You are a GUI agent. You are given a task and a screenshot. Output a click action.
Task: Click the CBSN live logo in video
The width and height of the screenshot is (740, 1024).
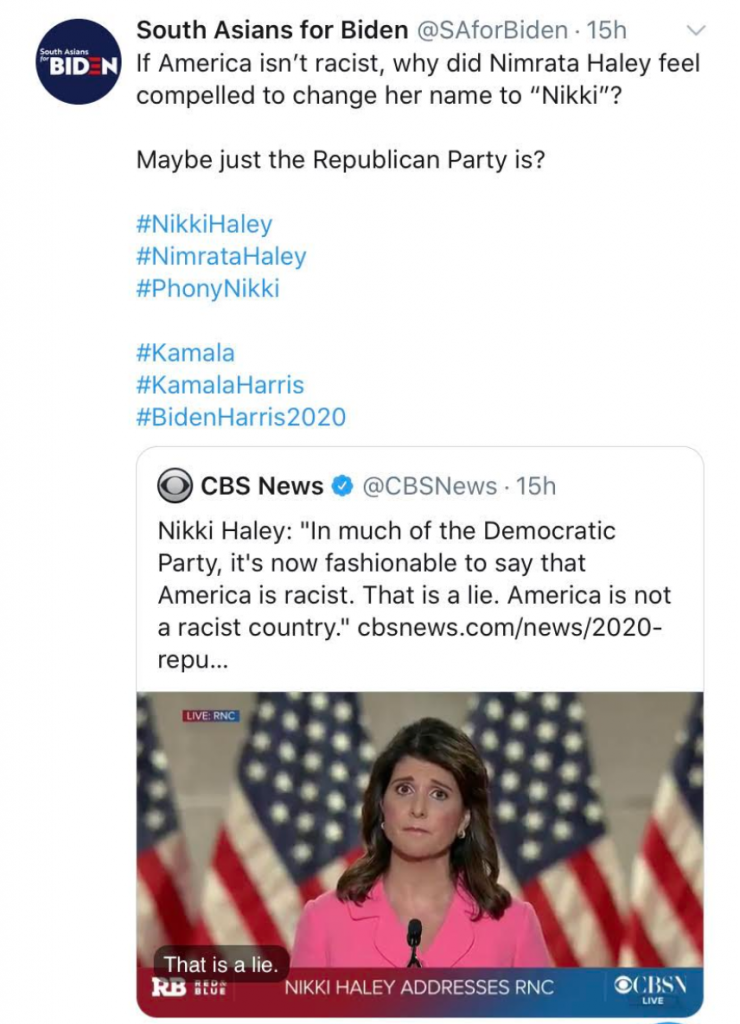pyautogui.click(x=651, y=989)
